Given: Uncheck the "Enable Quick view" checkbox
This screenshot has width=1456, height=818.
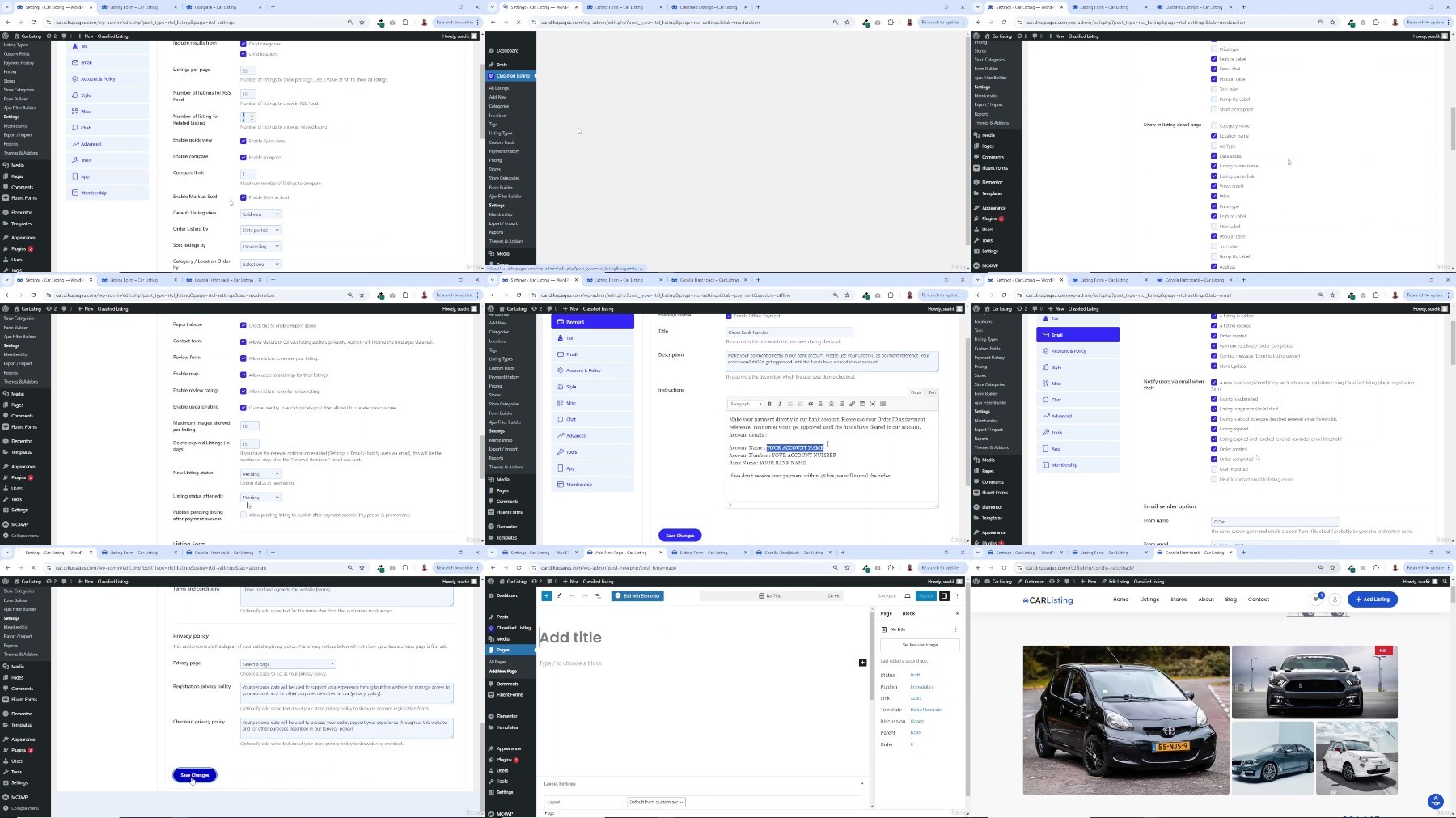Looking at the screenshot, I should click(243, 141).
